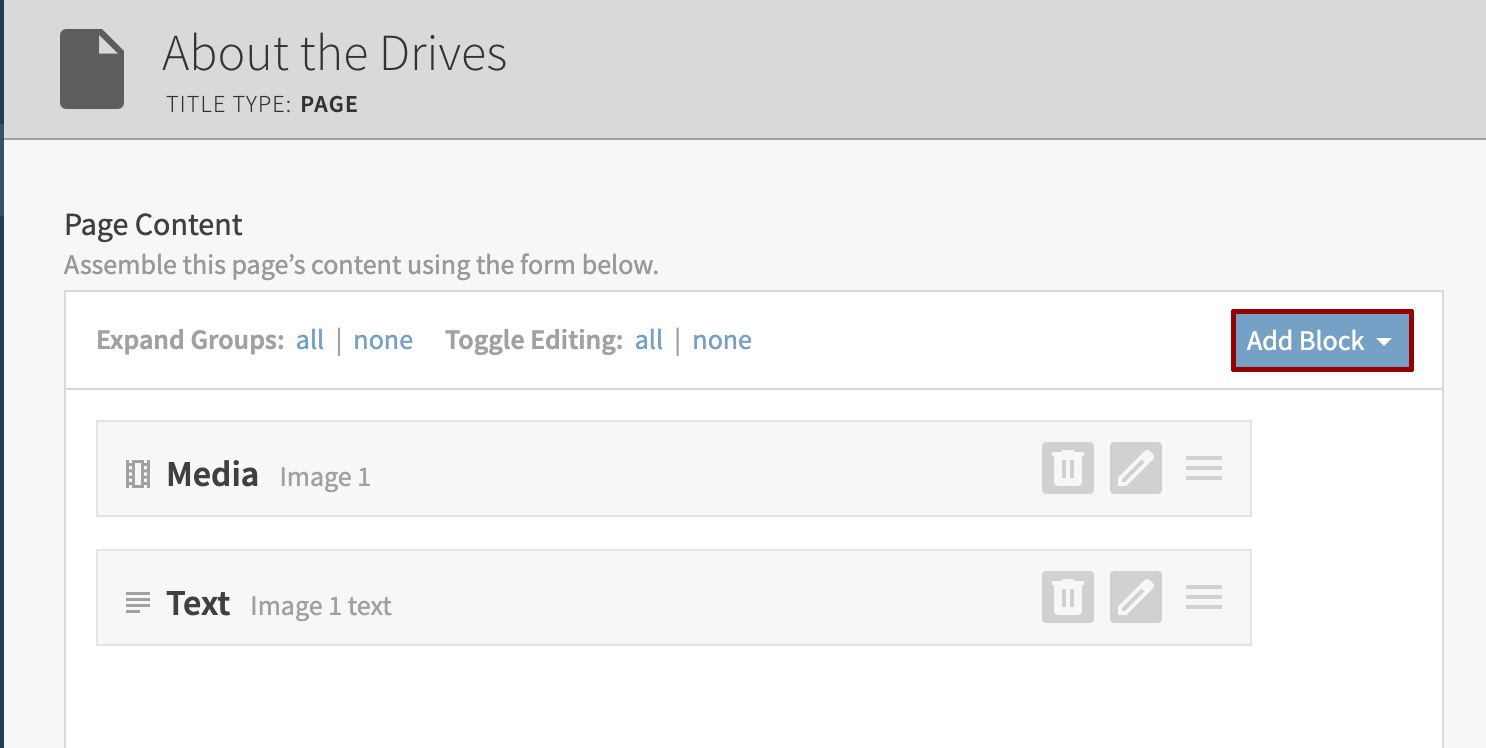Click the 'Image 1 text' block label
This screenshot has width=1486, height=748.
[x=321, y=607]
